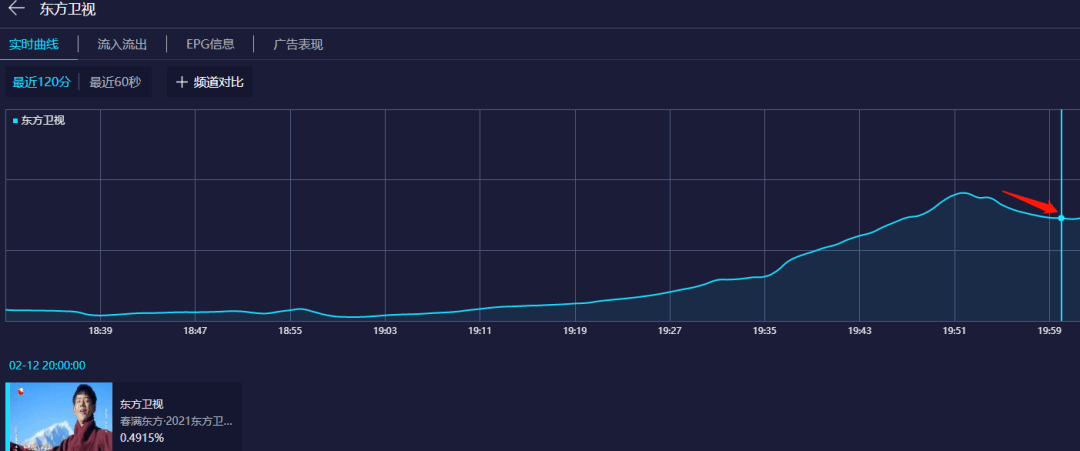Screen dimensions: 1080x451
Task: Click the 东方卫视 page title
Action: click(68, 9)
